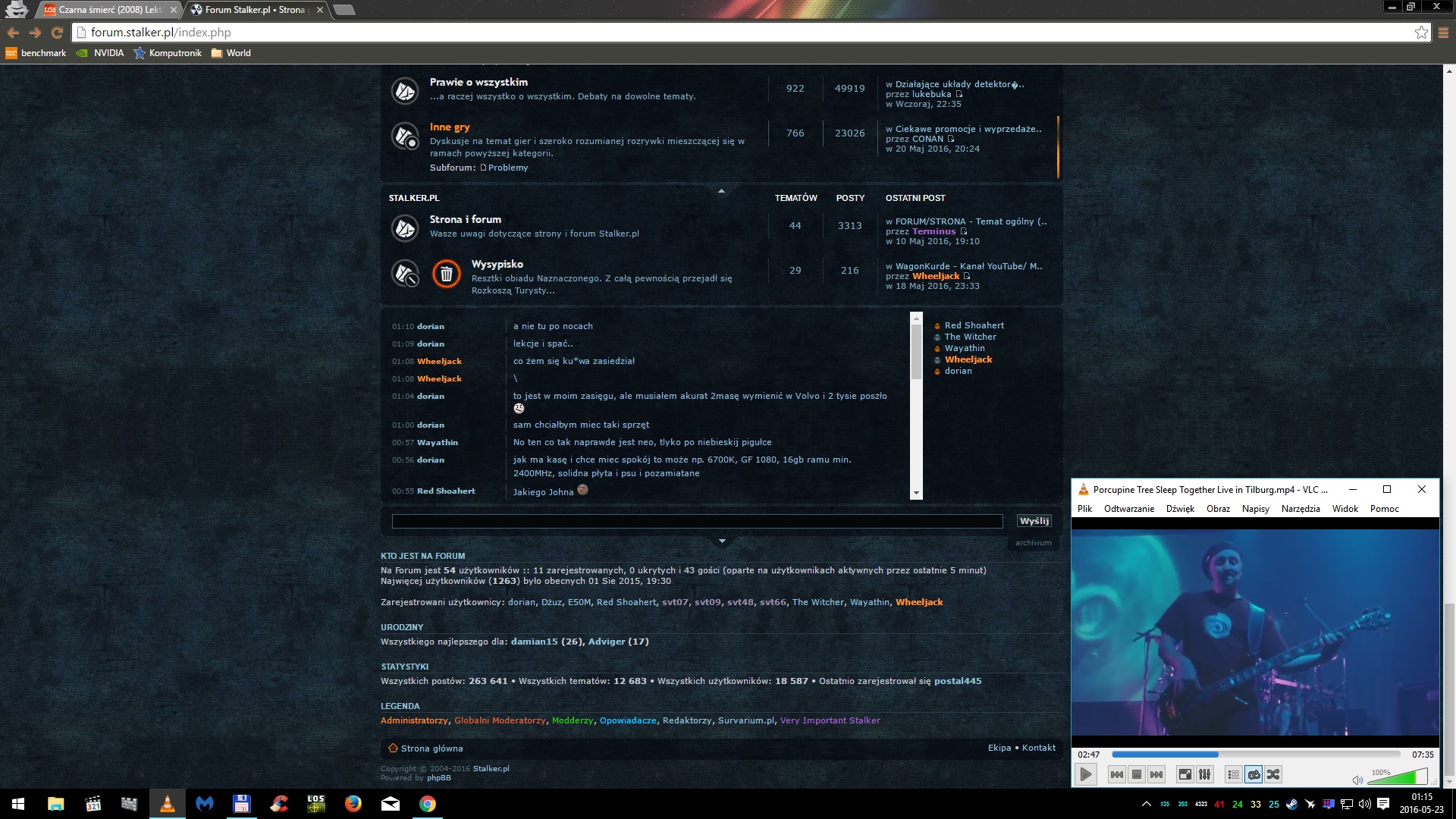Open Chrome hamburger menu
1456x819 pixels.
(x=1443, y=33)
